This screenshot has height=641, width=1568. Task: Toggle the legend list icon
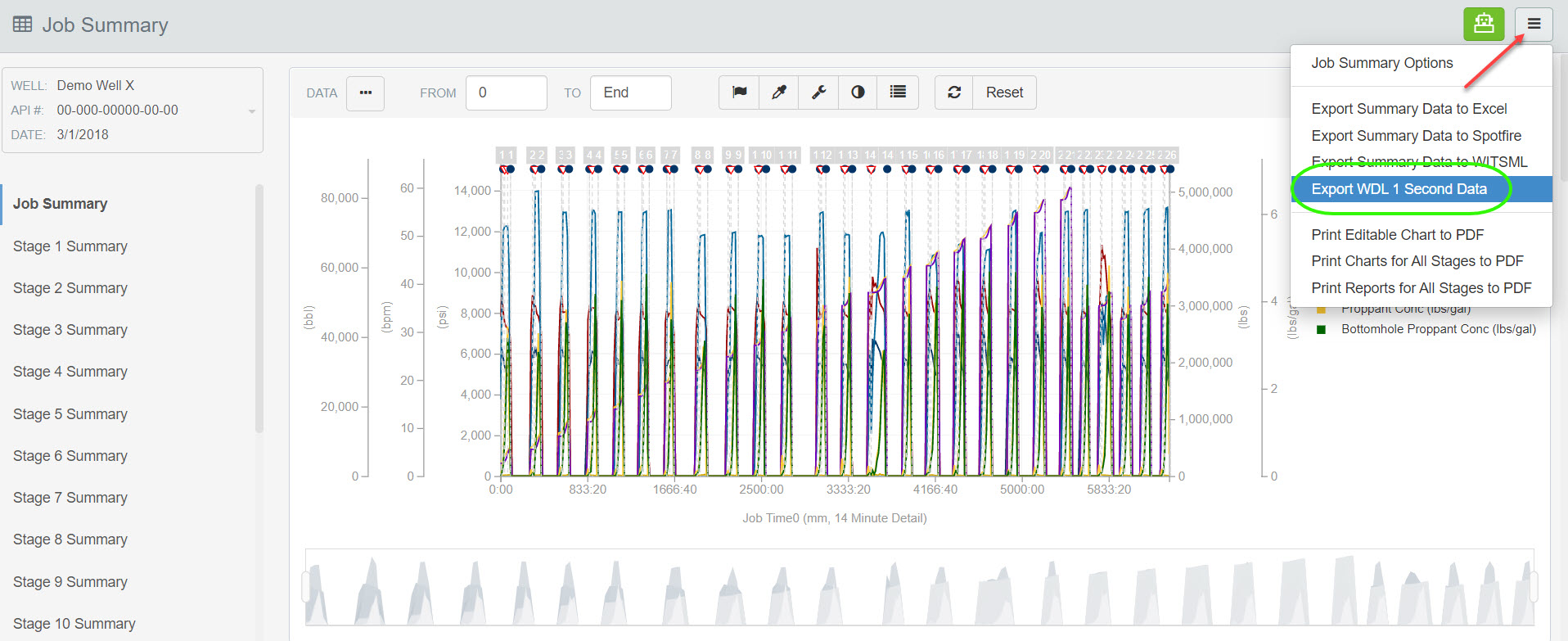tap(898, 93)
